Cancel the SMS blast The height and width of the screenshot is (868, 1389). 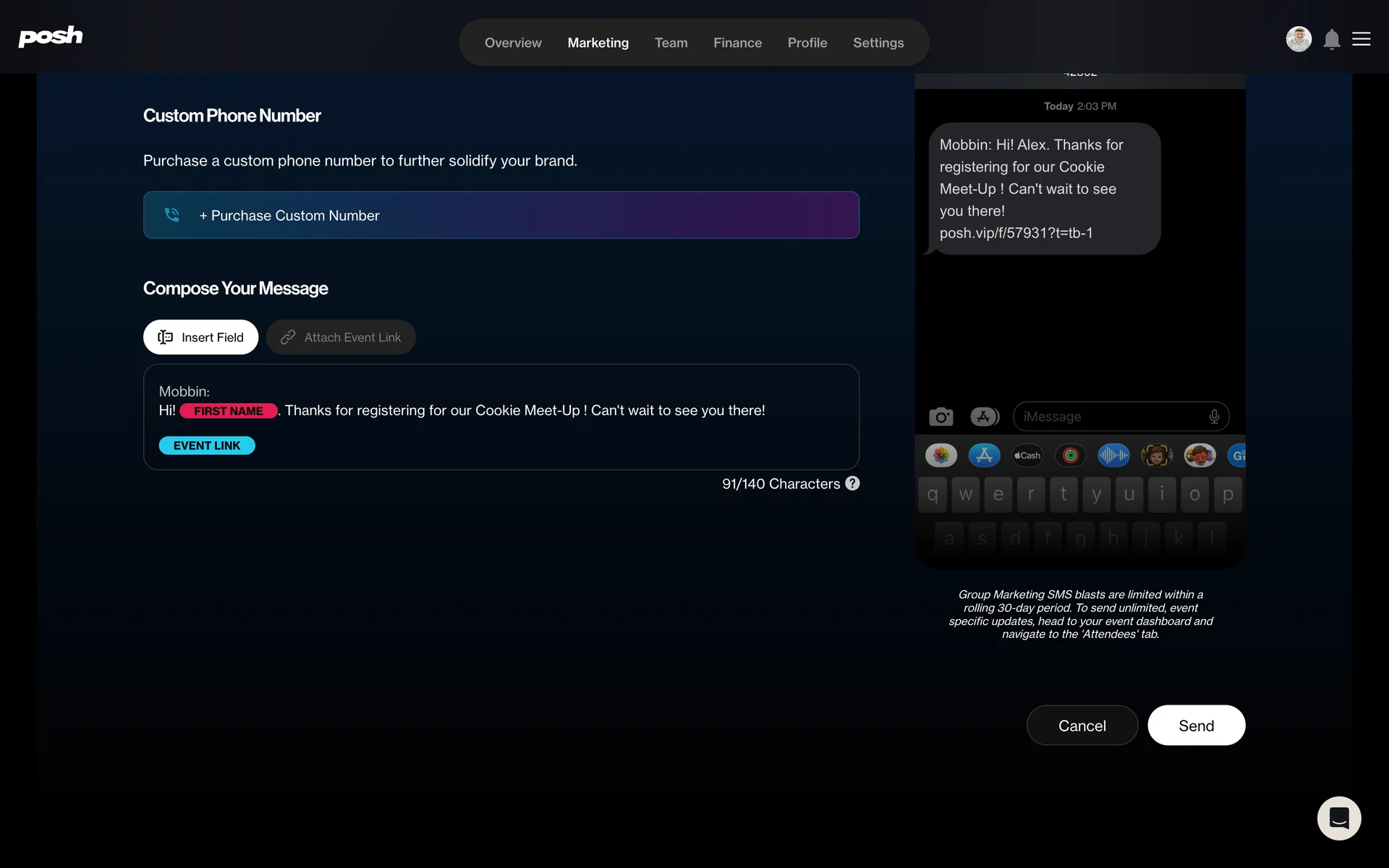tap(1082, 726)
